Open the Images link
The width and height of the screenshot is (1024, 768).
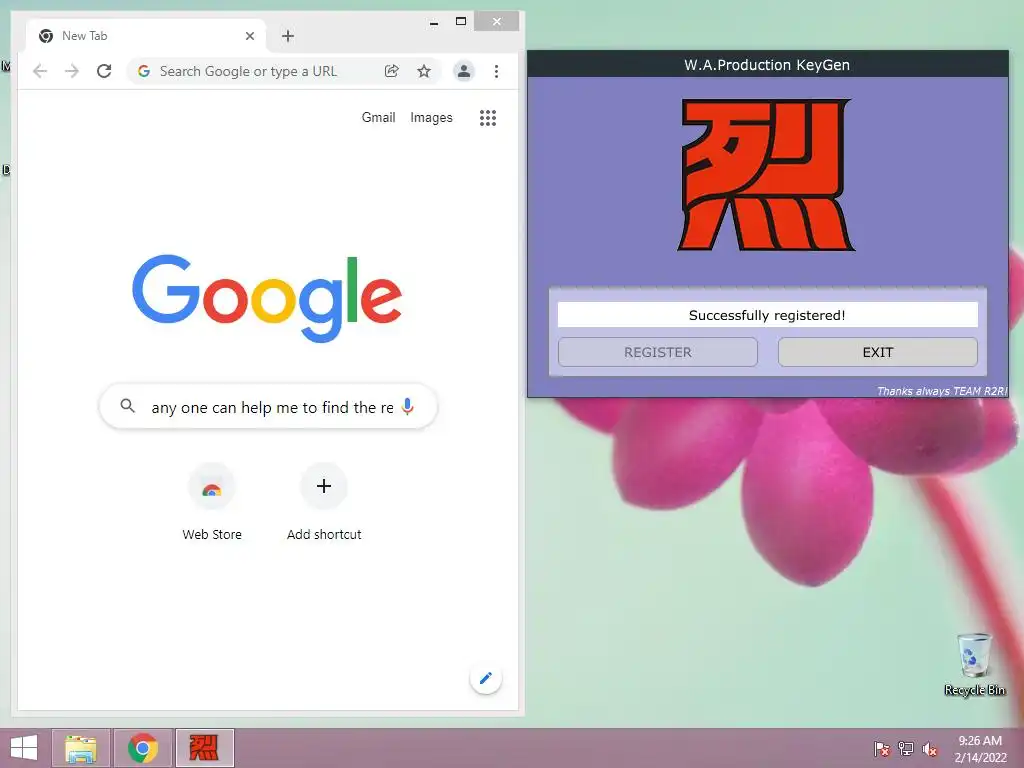[x=431, y=118]
